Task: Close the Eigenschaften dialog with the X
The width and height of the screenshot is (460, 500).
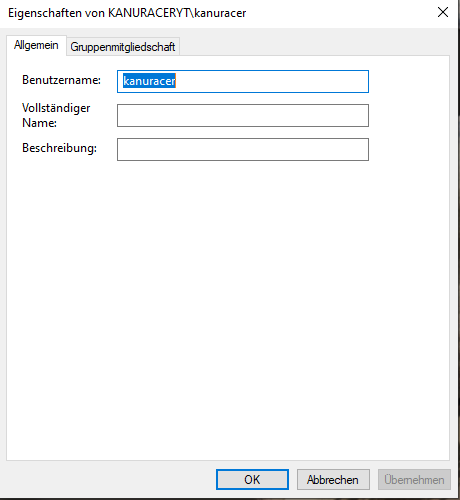Action: tap(443, 12)
